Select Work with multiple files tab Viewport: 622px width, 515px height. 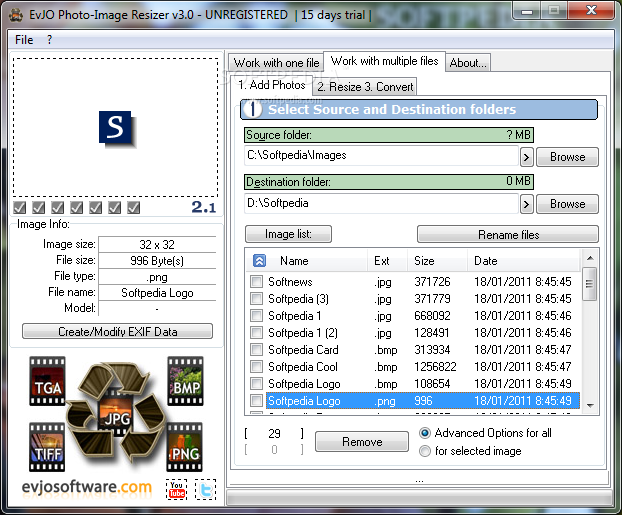click(x=384, y=61)
